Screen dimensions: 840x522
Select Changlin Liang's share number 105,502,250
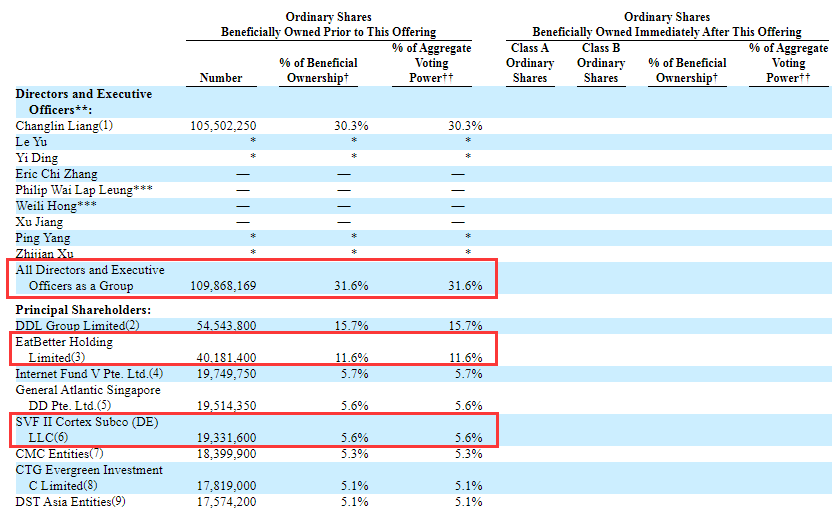pos(223,126)
